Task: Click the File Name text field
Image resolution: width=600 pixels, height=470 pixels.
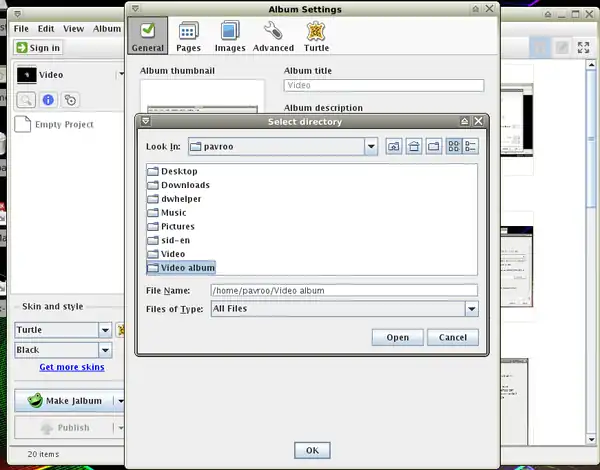Action: coord(343,290)
